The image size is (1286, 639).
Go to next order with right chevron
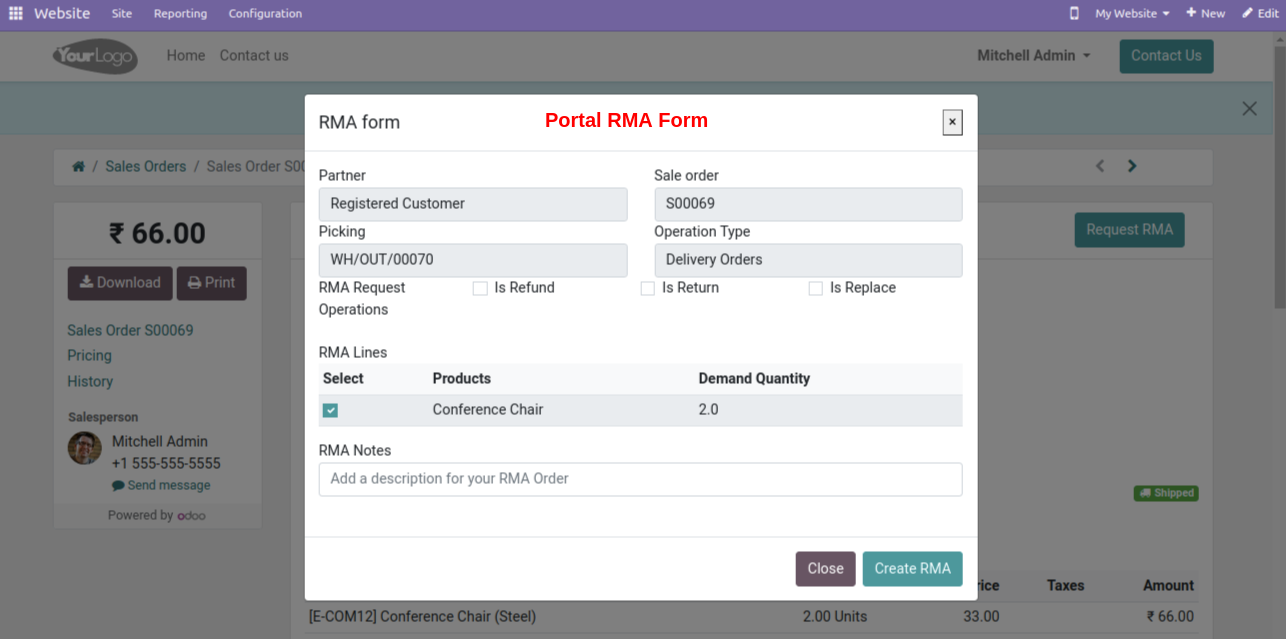click(1132, 166)
